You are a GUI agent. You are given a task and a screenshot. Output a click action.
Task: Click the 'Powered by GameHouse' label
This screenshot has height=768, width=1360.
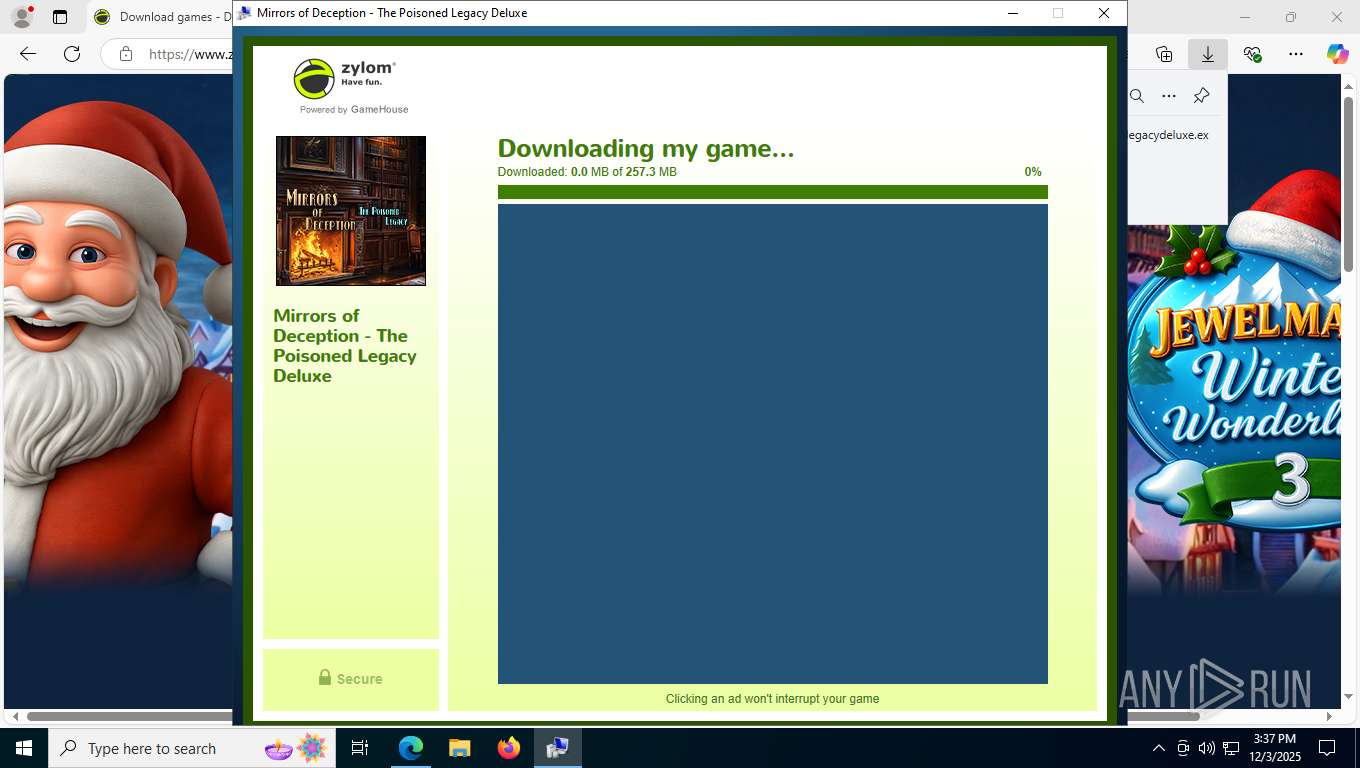coord(354,110)
